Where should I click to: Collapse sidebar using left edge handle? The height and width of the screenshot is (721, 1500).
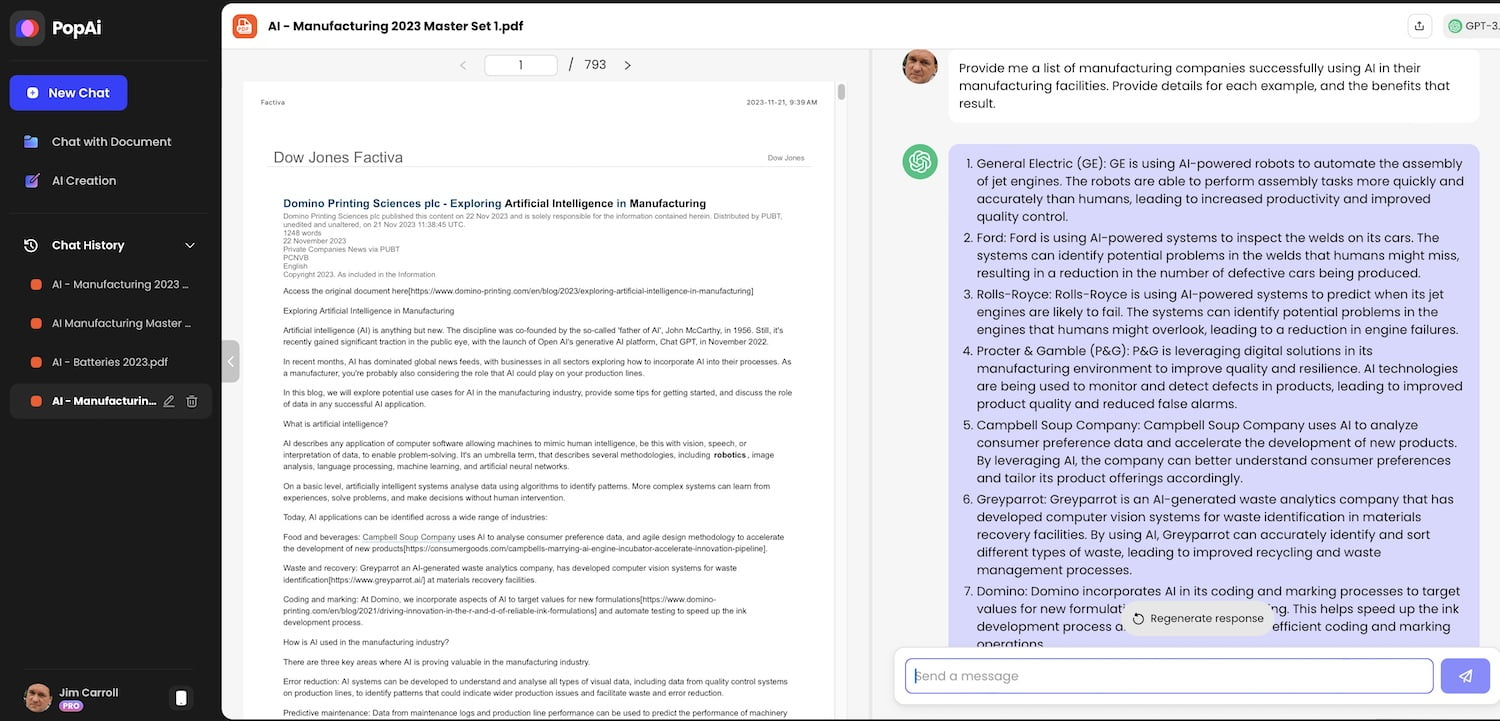click(231, 361)
